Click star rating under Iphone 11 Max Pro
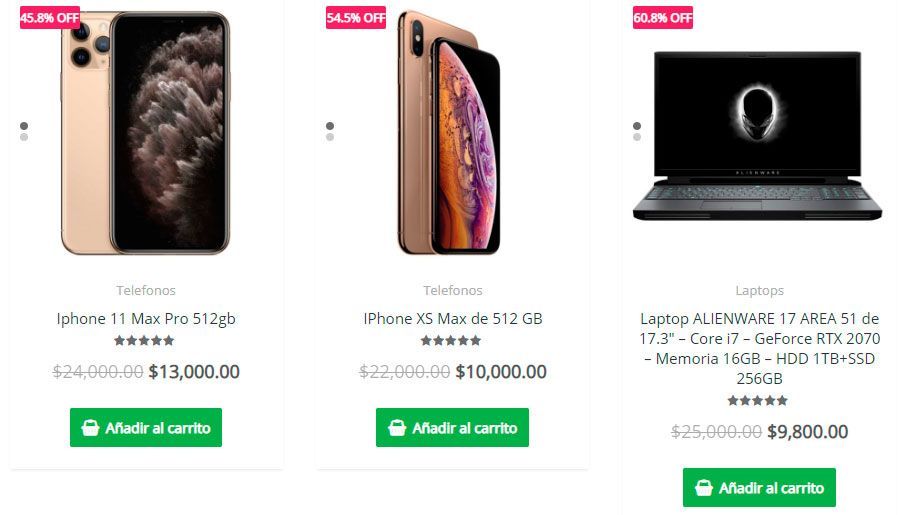901x515 pixels. (x=144, y=341)
